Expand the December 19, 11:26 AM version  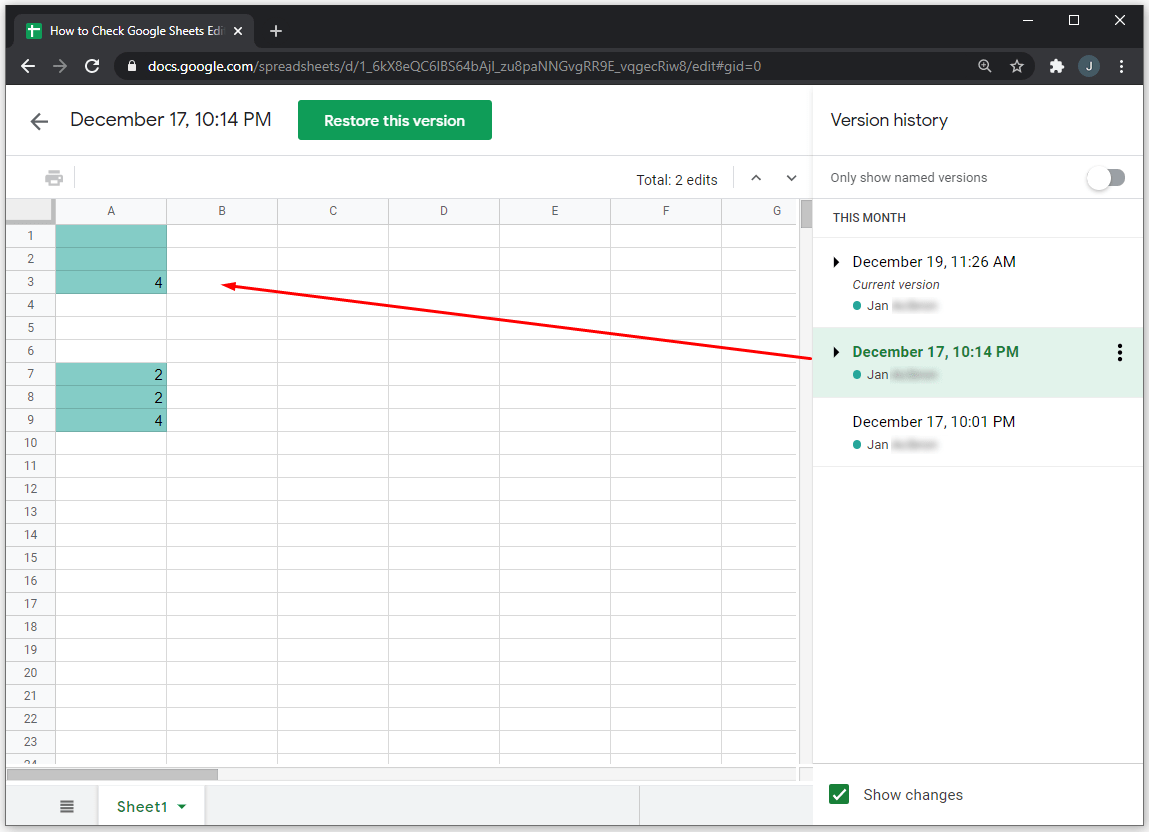tap(837, 262)
